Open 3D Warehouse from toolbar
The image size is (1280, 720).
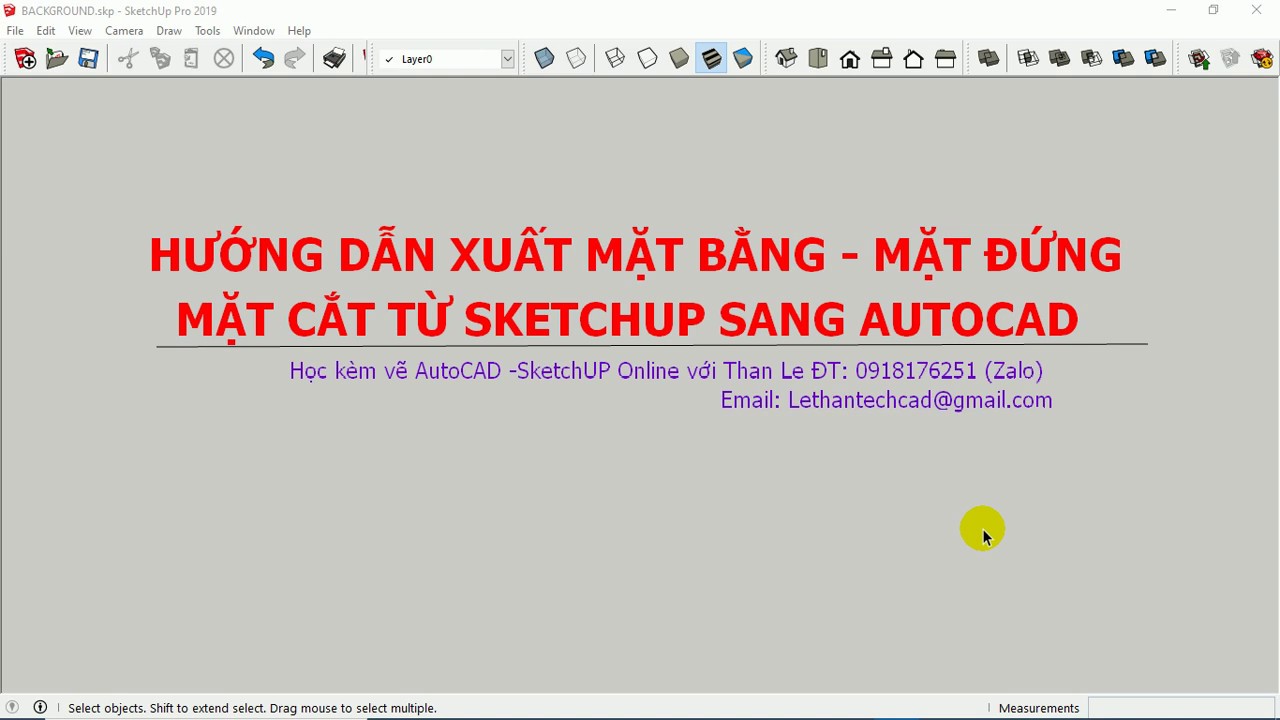click(1199, 59)
